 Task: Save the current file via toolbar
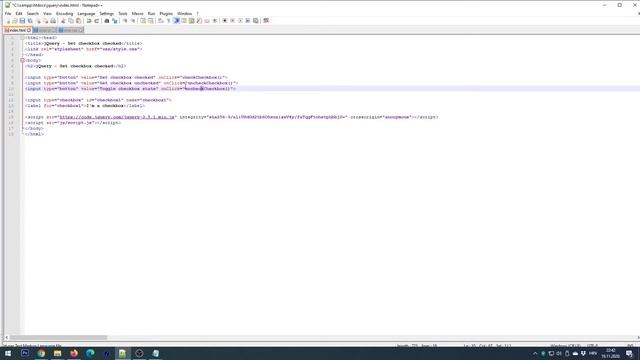tap(22, 21)
